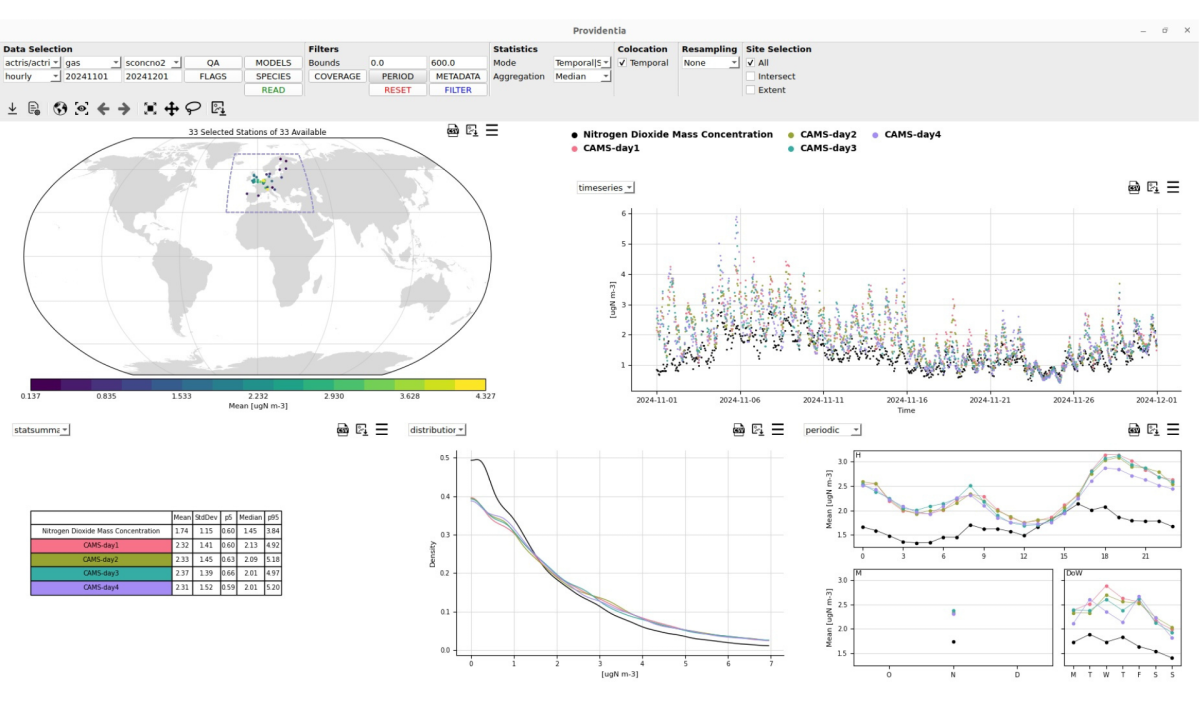This screenshot has height=720, width=1200.
Task: Click the download arrow icon in toolbar
Action: click(13, 108)
